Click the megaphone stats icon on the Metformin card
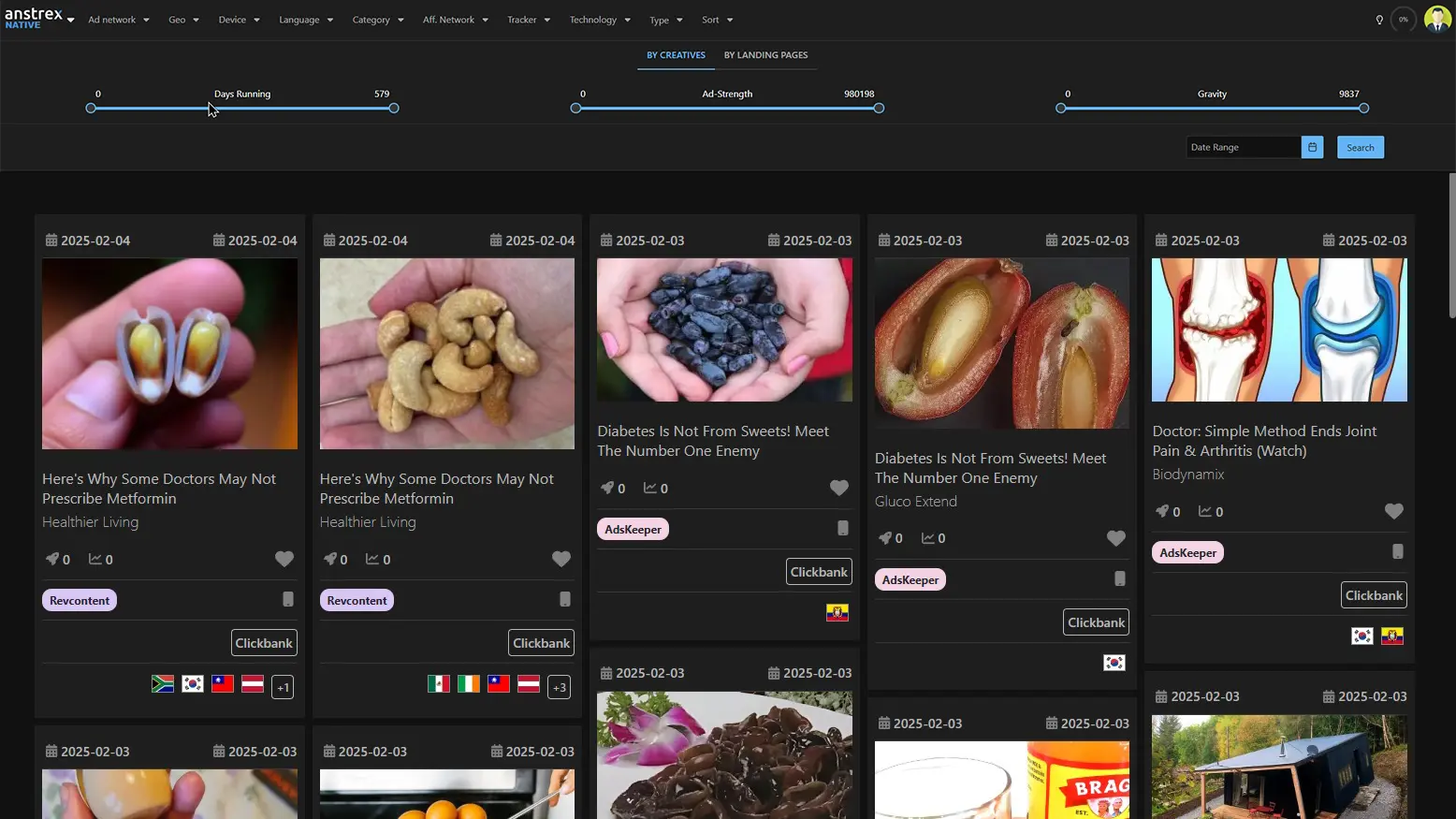The image size is (1456, 819). (x=51, y=559)
